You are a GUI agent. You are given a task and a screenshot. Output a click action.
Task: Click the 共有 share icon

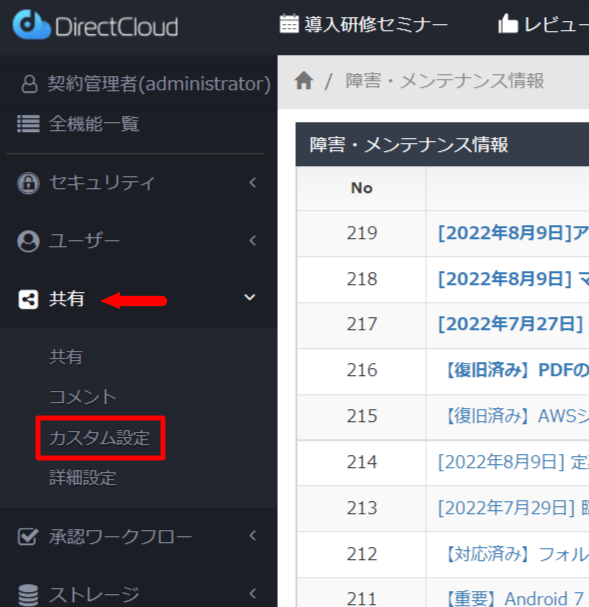(x=28, y=299)
